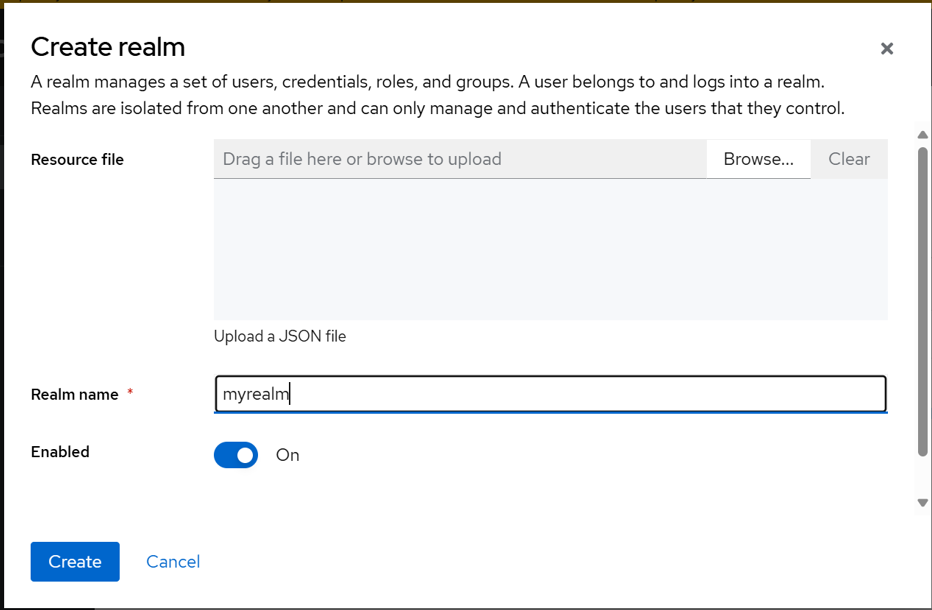This screenshot has width=932, height=610.
Task: Click the Drag a file here filename field
Action: coord(460,159)
